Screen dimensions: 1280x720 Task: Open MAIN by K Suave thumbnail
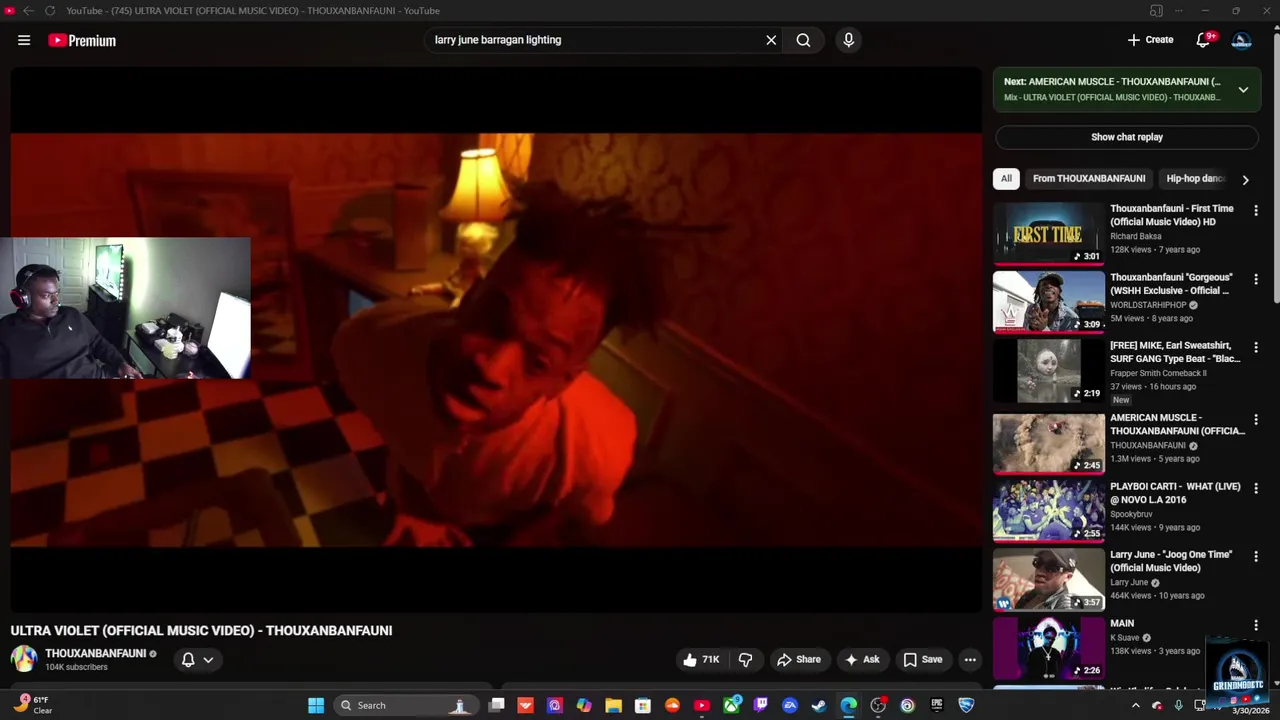click(1048, 647)
